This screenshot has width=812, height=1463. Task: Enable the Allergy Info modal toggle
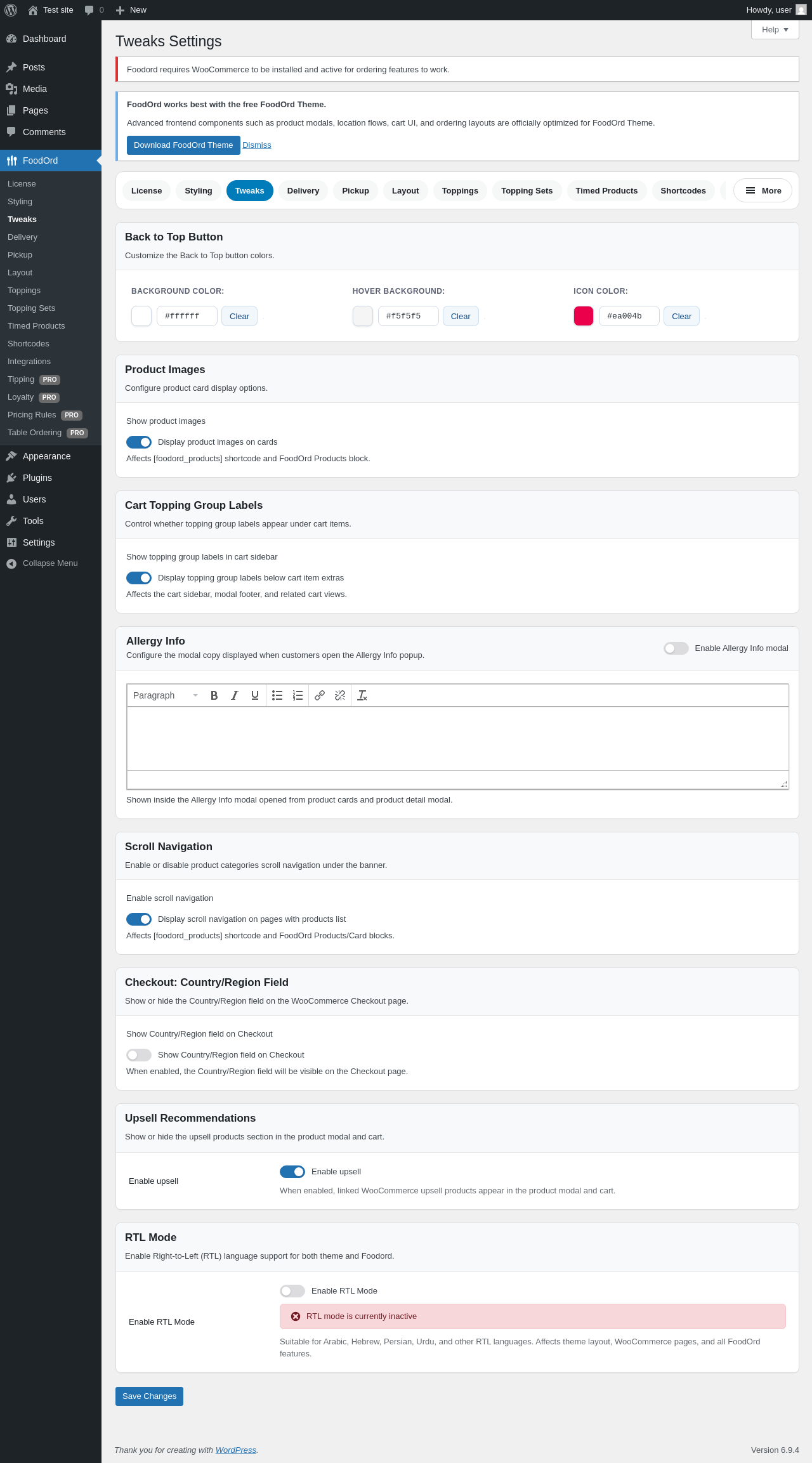(676, 648)
